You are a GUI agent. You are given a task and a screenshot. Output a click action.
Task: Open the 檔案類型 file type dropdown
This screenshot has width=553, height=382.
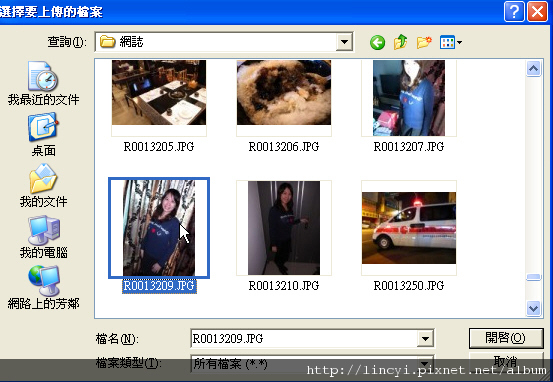point(425,363)
